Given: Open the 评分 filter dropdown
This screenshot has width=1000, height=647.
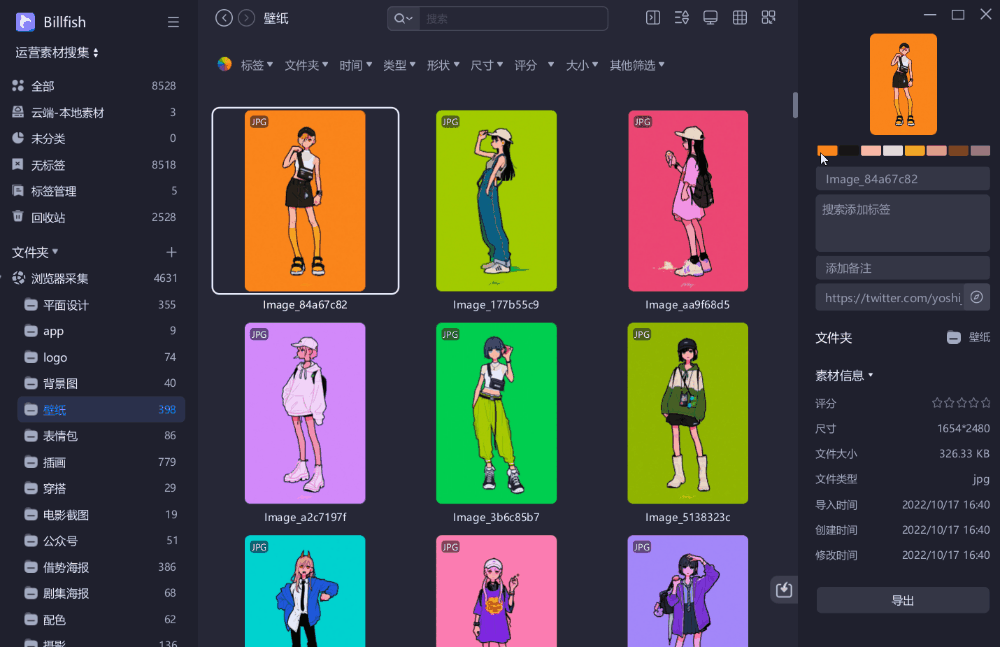Looking at the screenshot, I should [x=534, y=65].
